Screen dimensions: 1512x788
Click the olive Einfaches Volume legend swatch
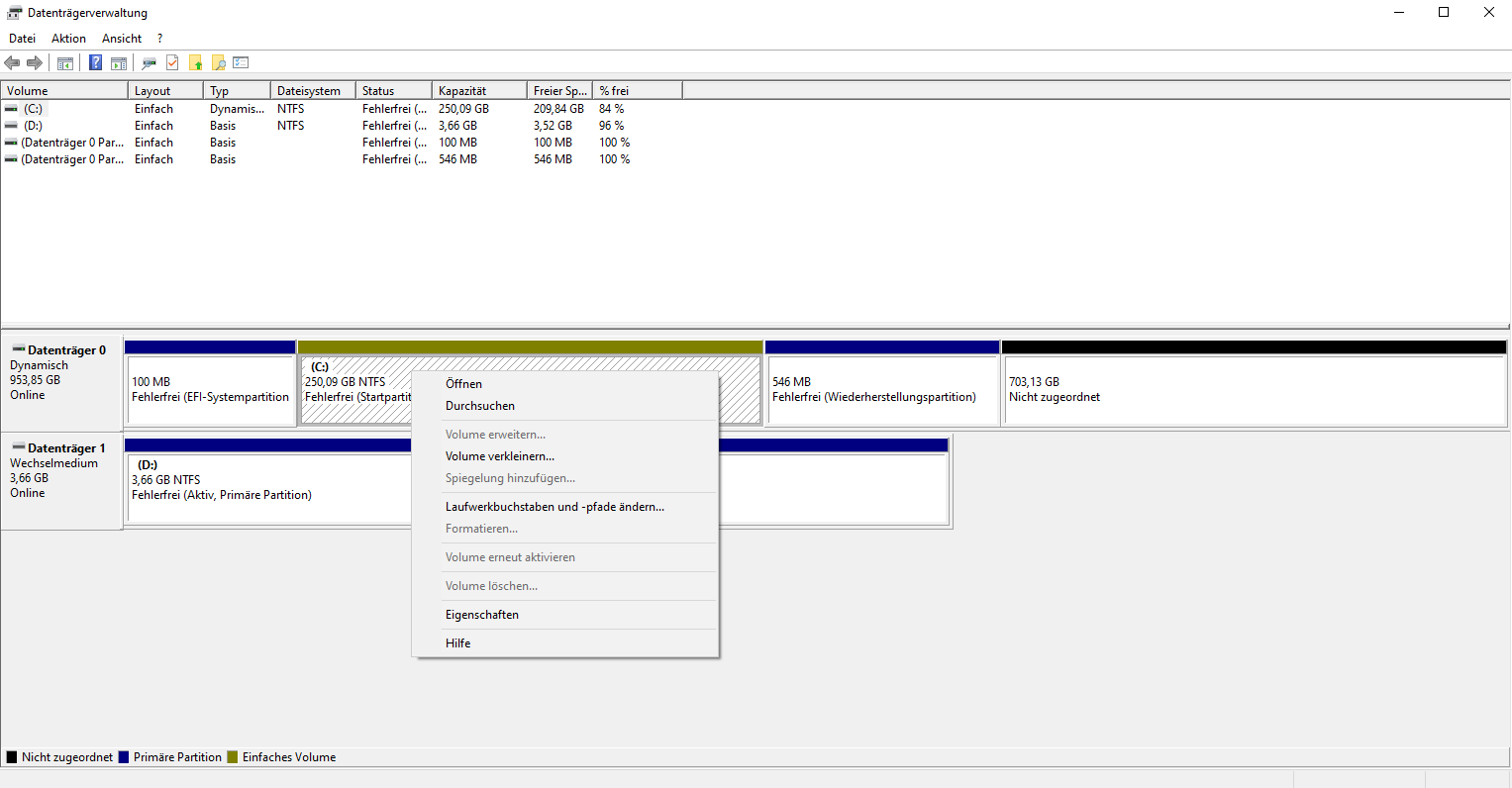233,757
